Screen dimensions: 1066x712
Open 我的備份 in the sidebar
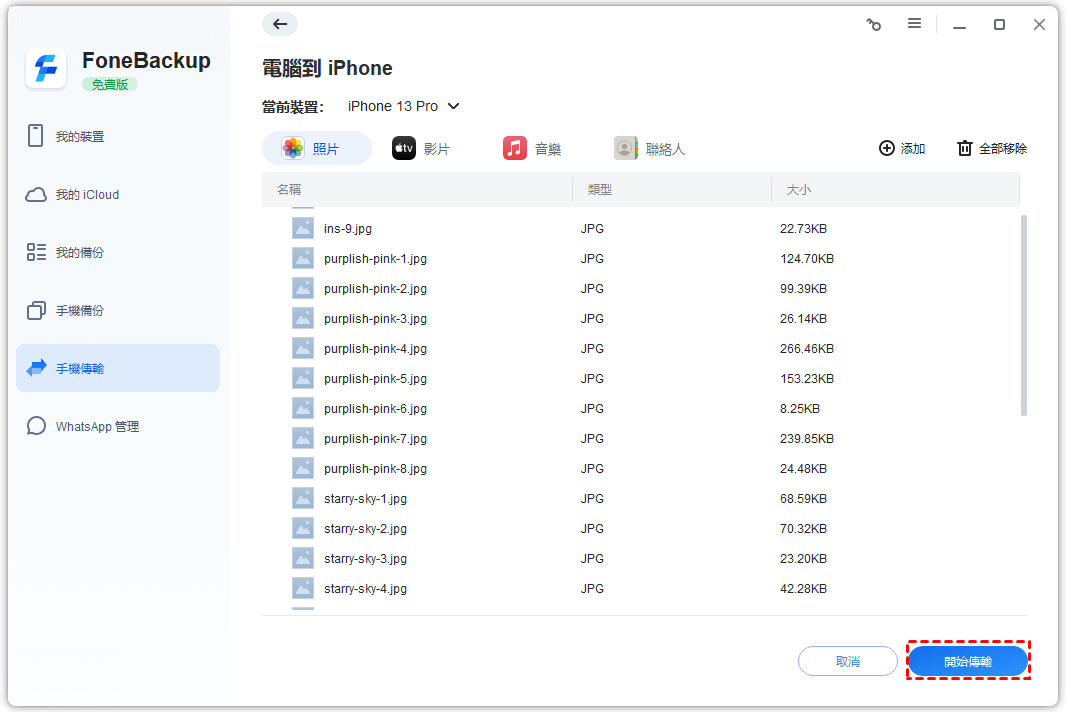(x=79, y=253)
